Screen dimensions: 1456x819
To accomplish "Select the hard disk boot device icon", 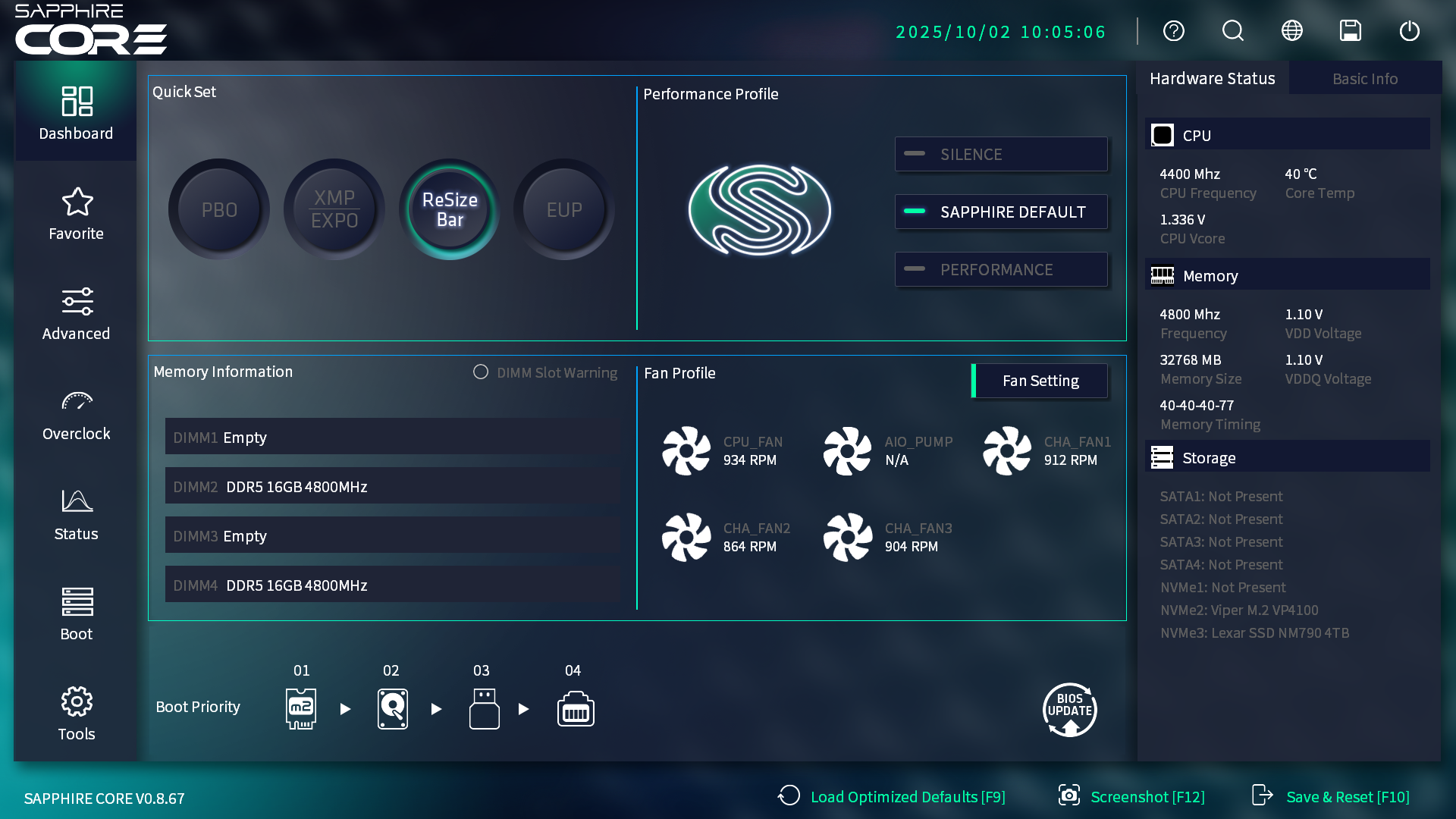I will [x=392, y=709].
